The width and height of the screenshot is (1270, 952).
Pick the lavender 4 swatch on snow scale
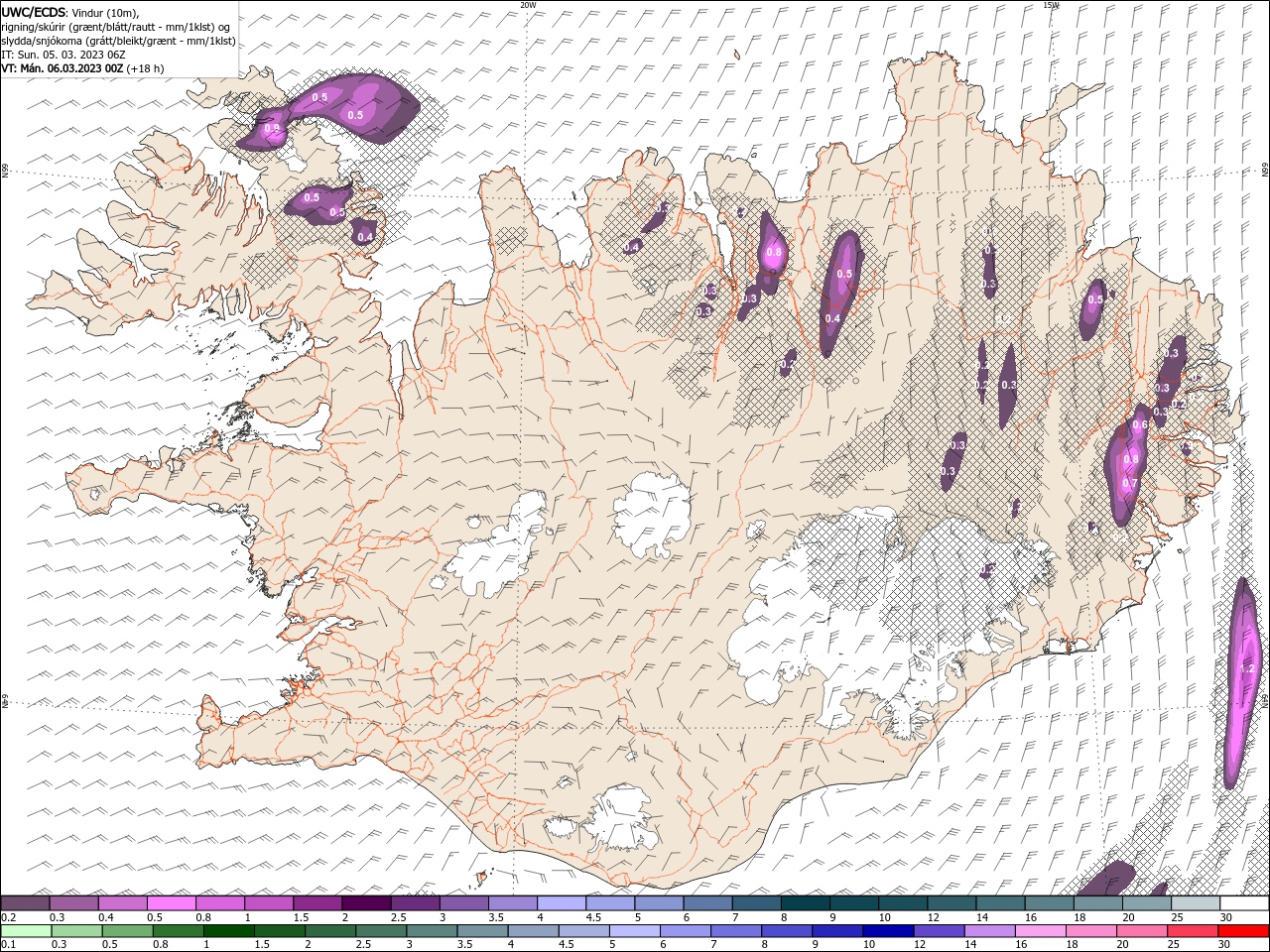[x=562, y=903]
